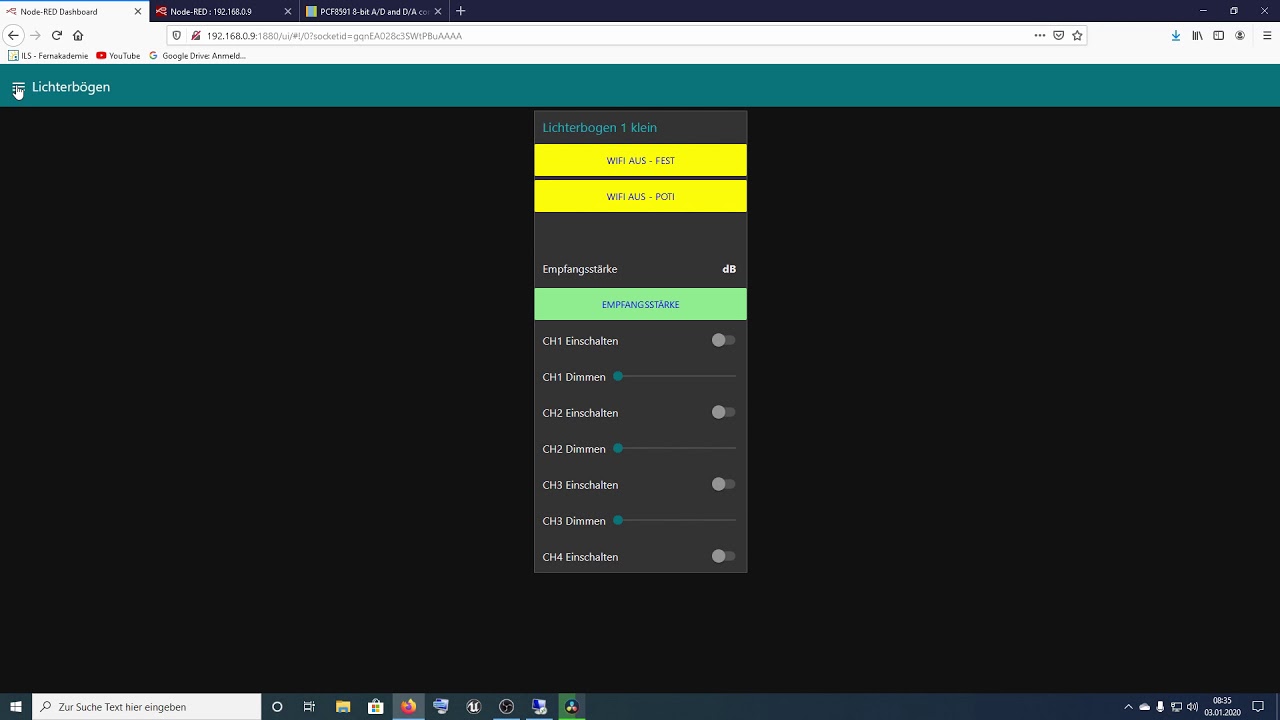Open the page actions three-dot menu

pos(1040,35)
